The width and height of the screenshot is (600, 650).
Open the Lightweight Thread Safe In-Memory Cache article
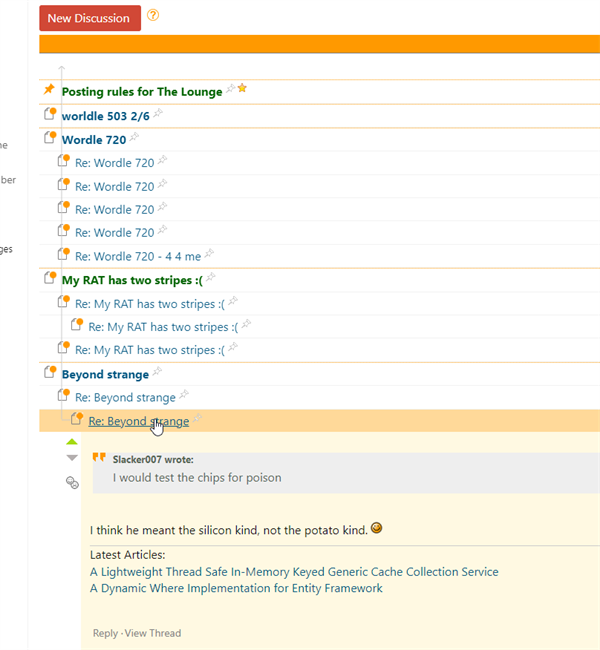point(294,572)
